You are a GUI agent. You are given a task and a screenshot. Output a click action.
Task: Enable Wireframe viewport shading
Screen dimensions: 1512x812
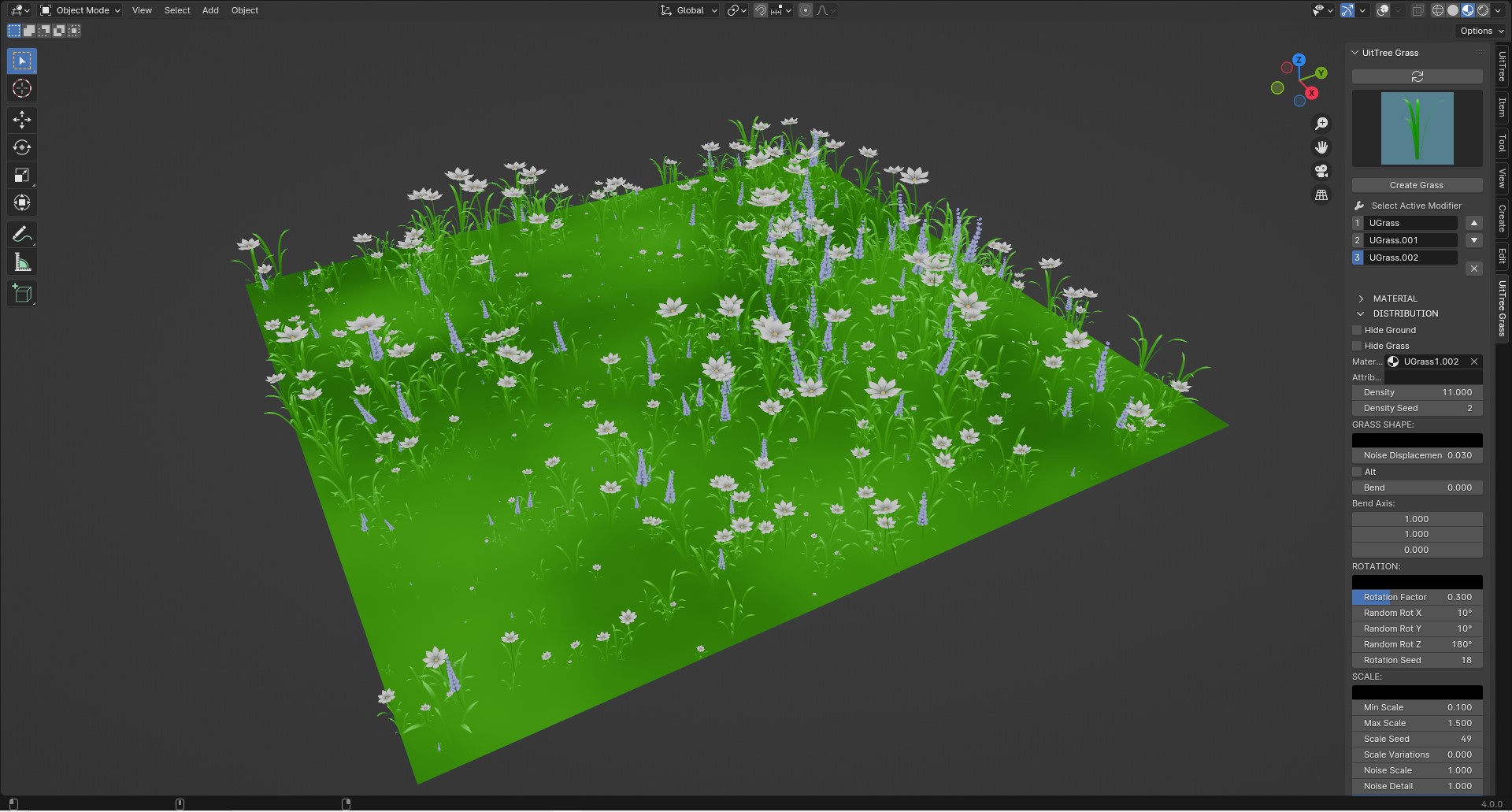coord(1436,9)
